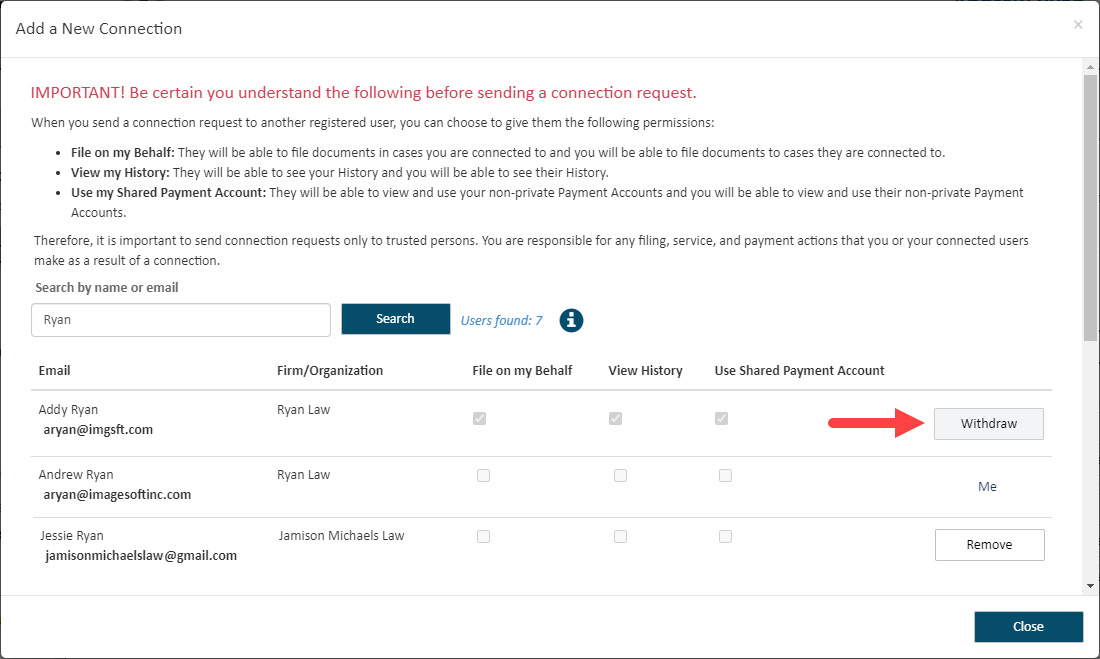Click the vertical scrollbar thumb
This screenshot has width=1100, height=659.
1090,208
